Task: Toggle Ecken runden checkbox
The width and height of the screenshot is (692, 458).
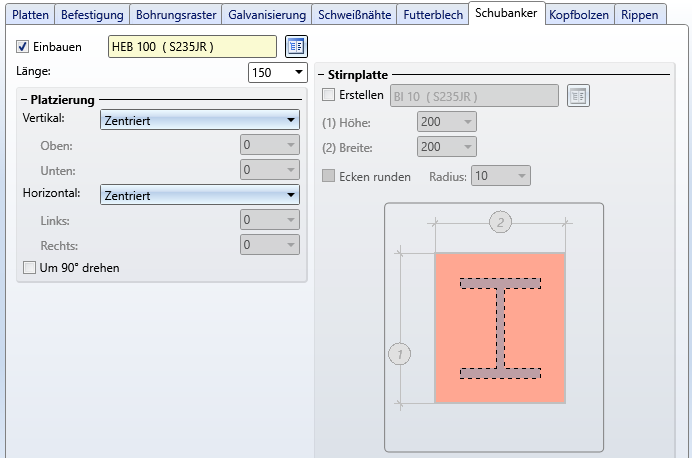Action: [328, 176]
